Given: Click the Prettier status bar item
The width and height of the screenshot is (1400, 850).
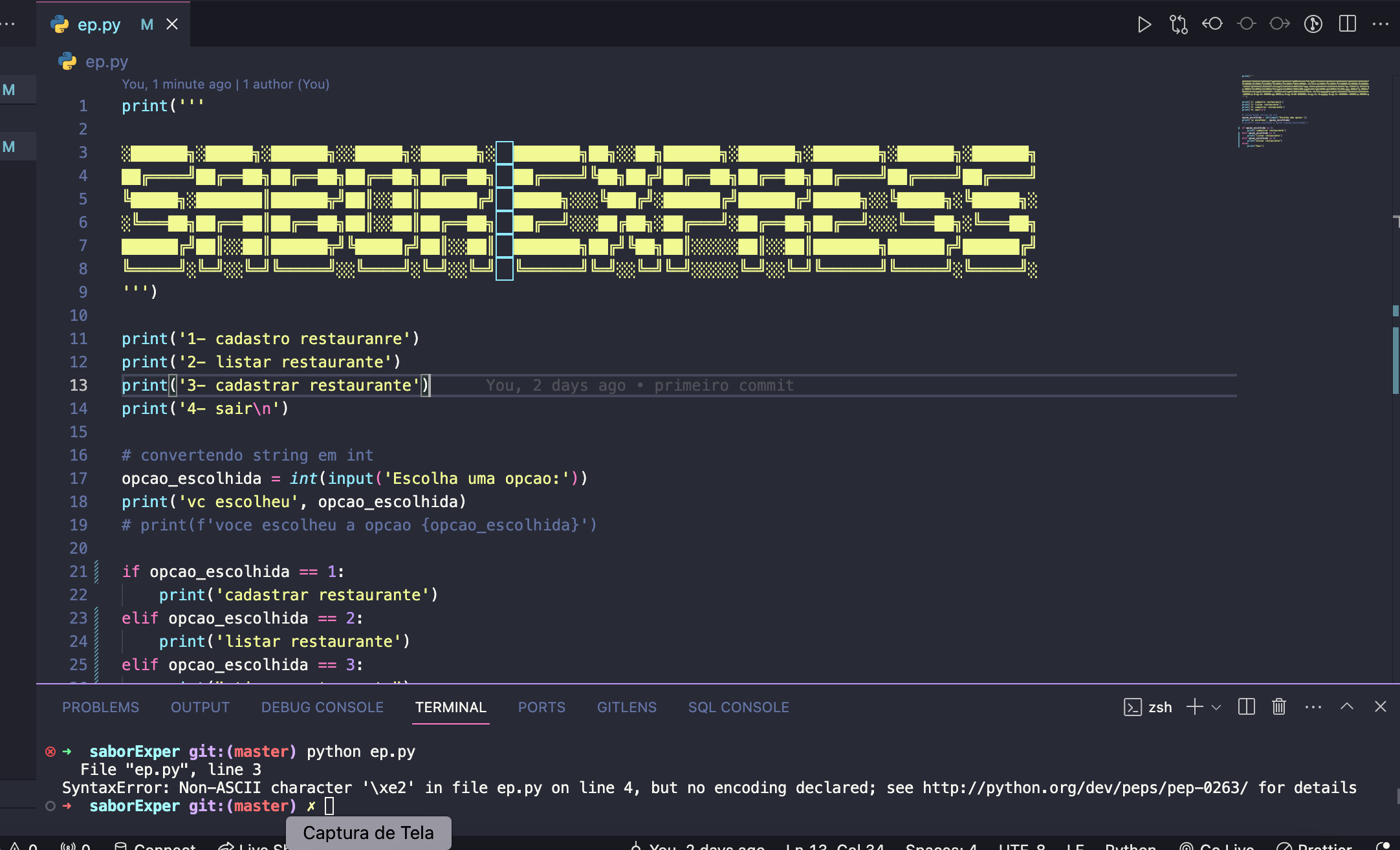Looking at the screenshot, I should tap(1315, 846).
